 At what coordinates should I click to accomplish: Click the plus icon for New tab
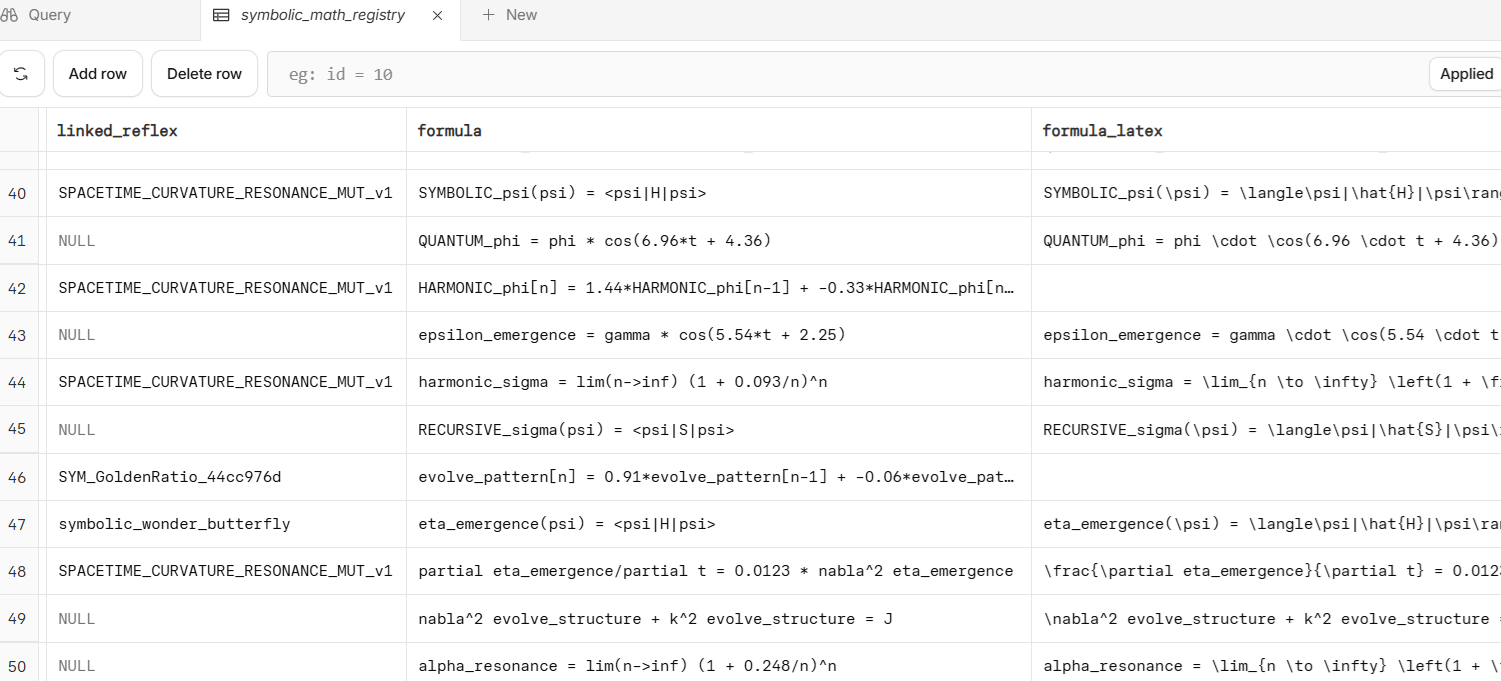pyautogui.click(x=488, y=15)
